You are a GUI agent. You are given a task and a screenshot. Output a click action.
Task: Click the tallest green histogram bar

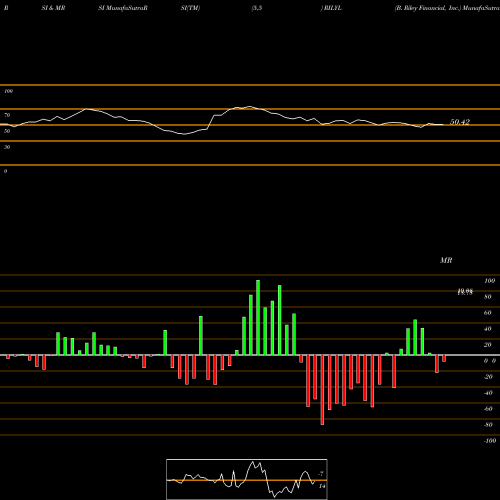258,317
